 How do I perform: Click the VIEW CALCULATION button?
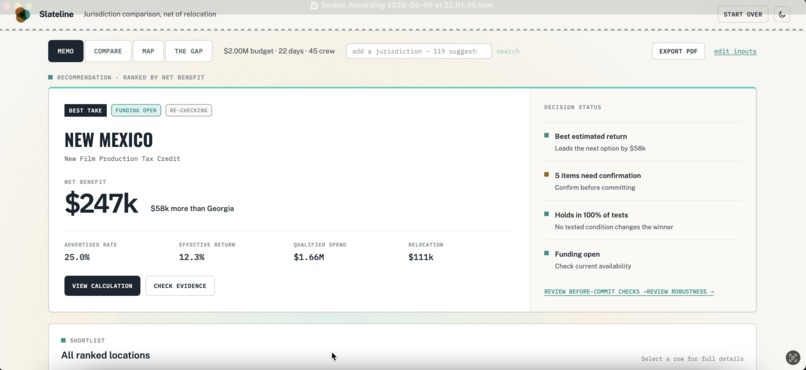[102, 286]
